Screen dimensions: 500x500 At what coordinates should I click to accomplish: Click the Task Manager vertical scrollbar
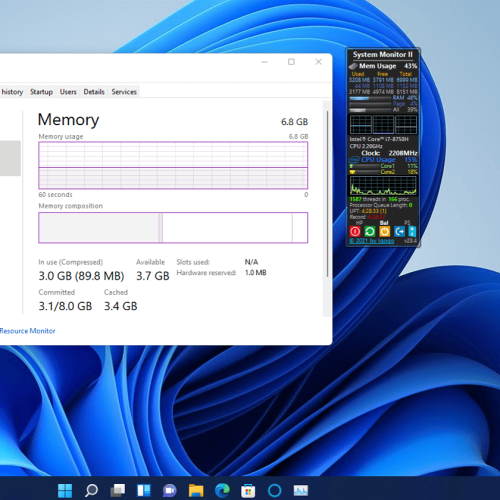coord(327,193)
